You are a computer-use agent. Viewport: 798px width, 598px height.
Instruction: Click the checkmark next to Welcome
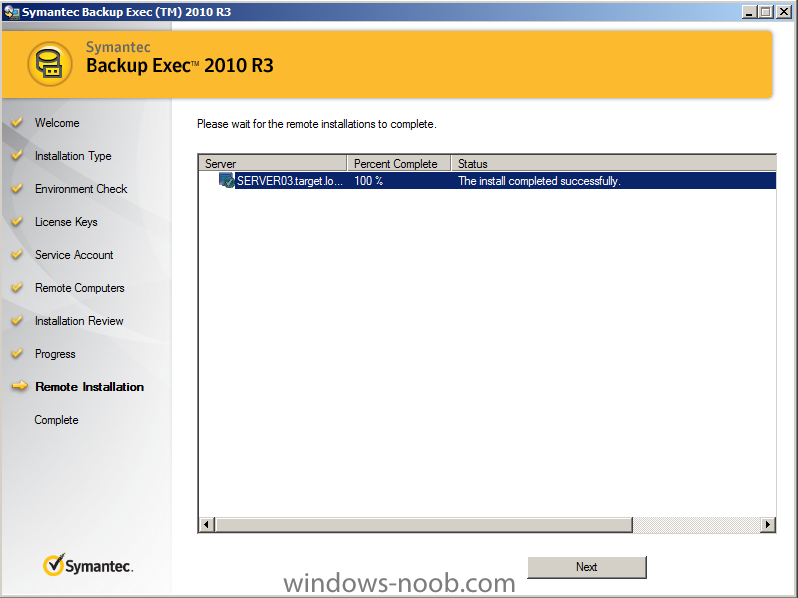[17, 122]
